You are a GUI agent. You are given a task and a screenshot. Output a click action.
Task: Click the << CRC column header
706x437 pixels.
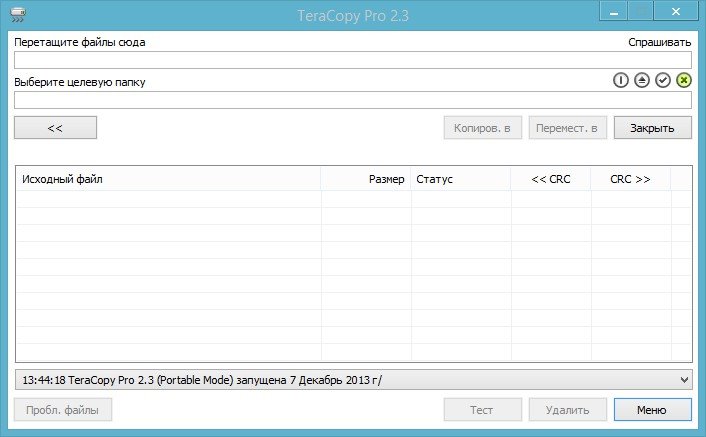click(x=551, y=179)
